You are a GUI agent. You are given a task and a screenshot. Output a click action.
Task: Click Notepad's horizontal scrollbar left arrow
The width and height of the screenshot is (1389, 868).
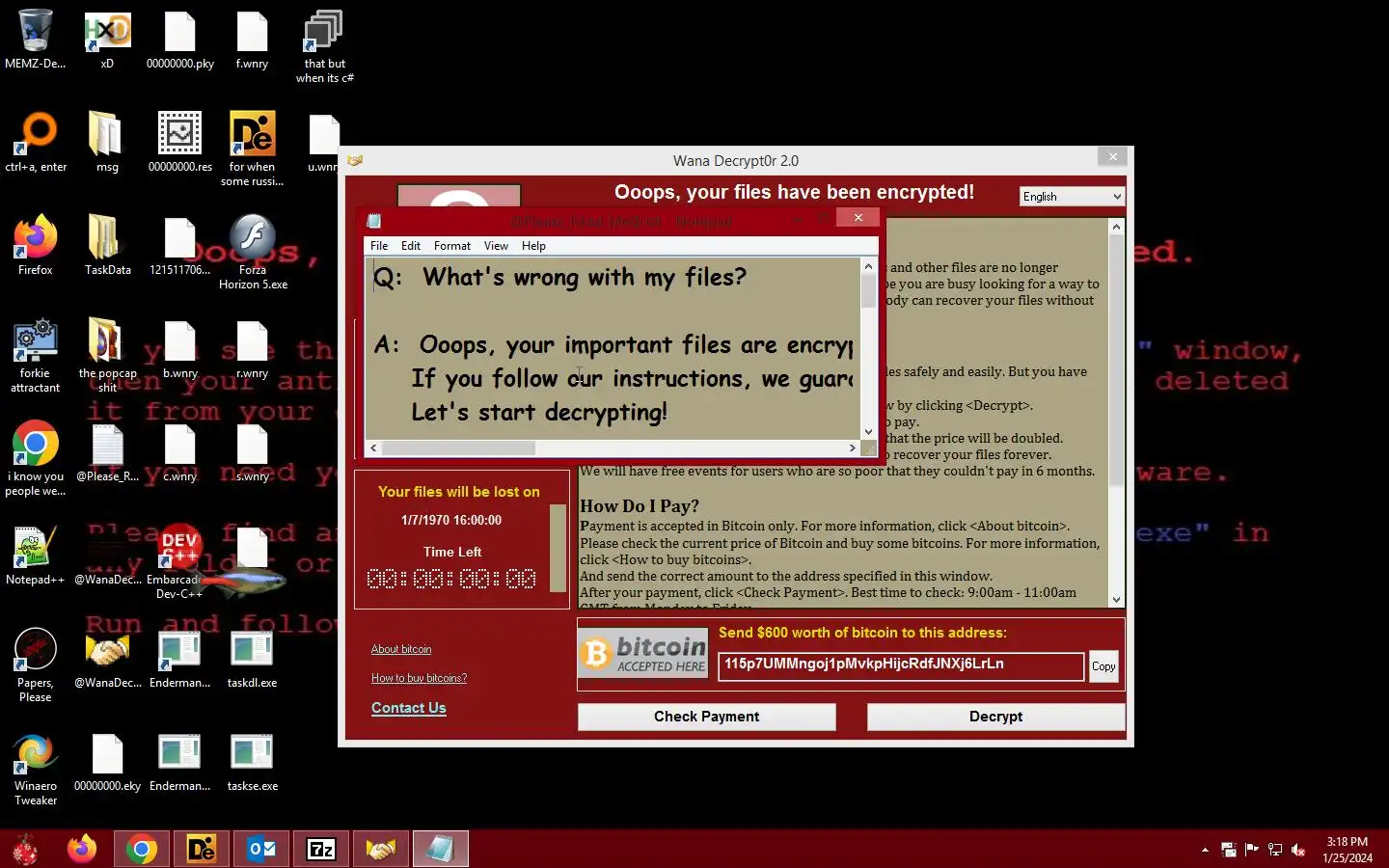pyautogui.click(x=373, y=448)
